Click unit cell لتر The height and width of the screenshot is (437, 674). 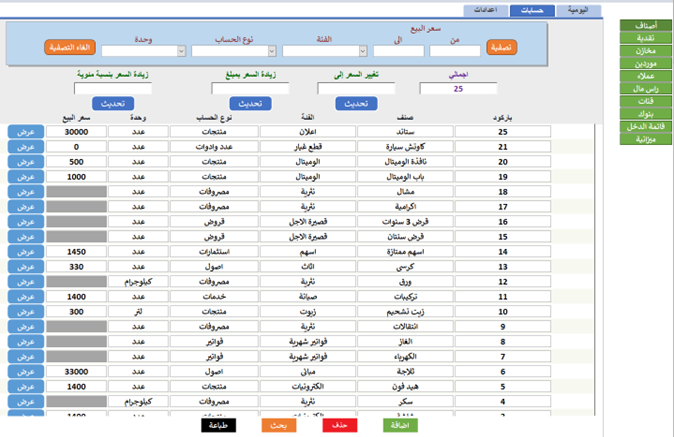[x=138, y=312]
